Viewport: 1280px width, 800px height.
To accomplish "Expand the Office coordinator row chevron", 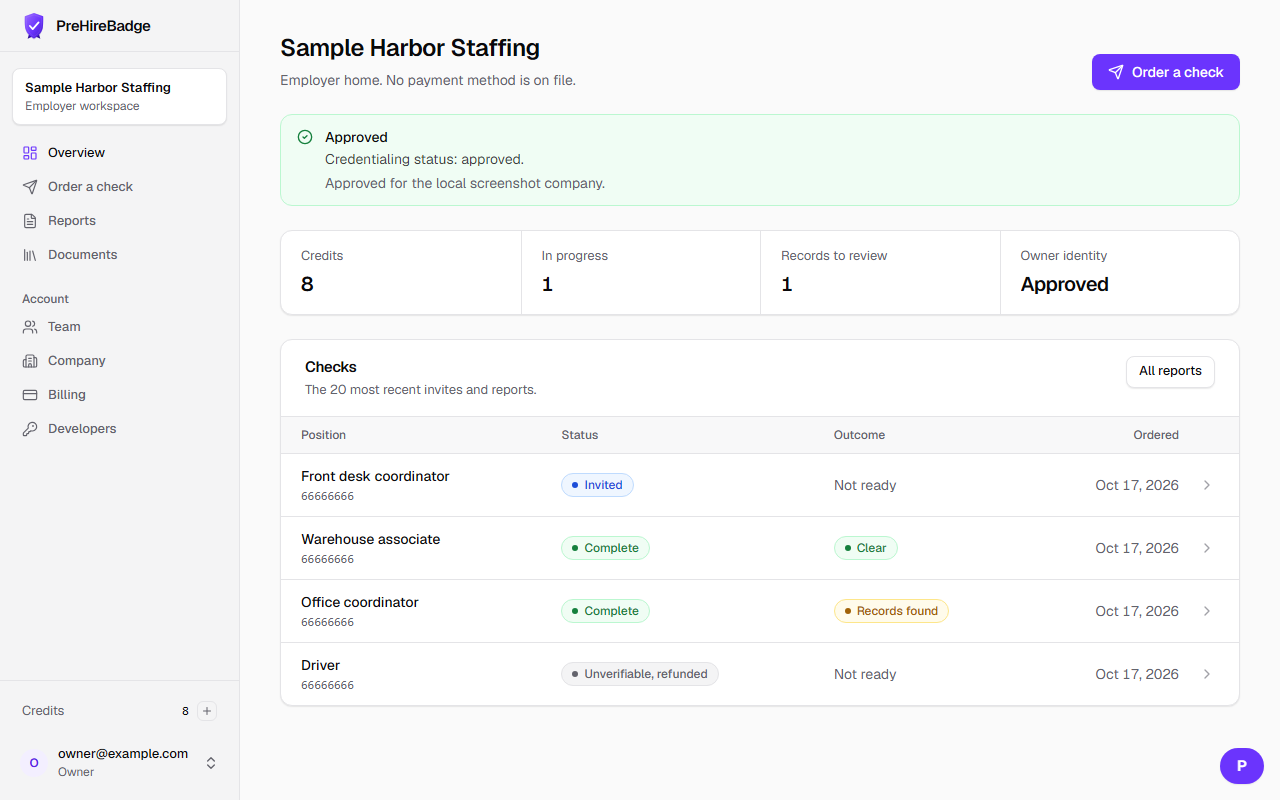I will [x=1207, y=611].
